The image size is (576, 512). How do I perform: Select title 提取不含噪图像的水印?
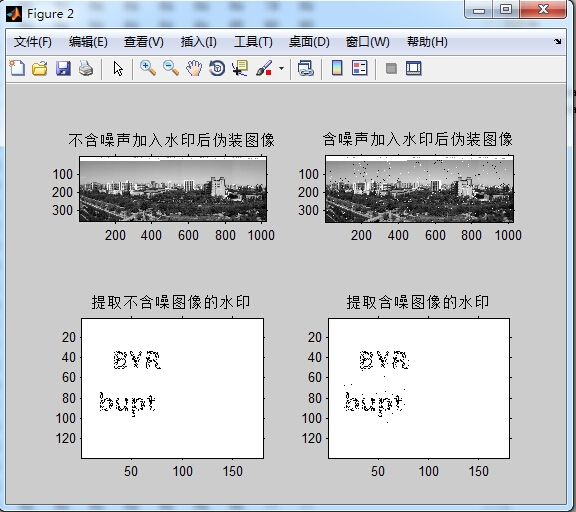(x=171, y=302)
